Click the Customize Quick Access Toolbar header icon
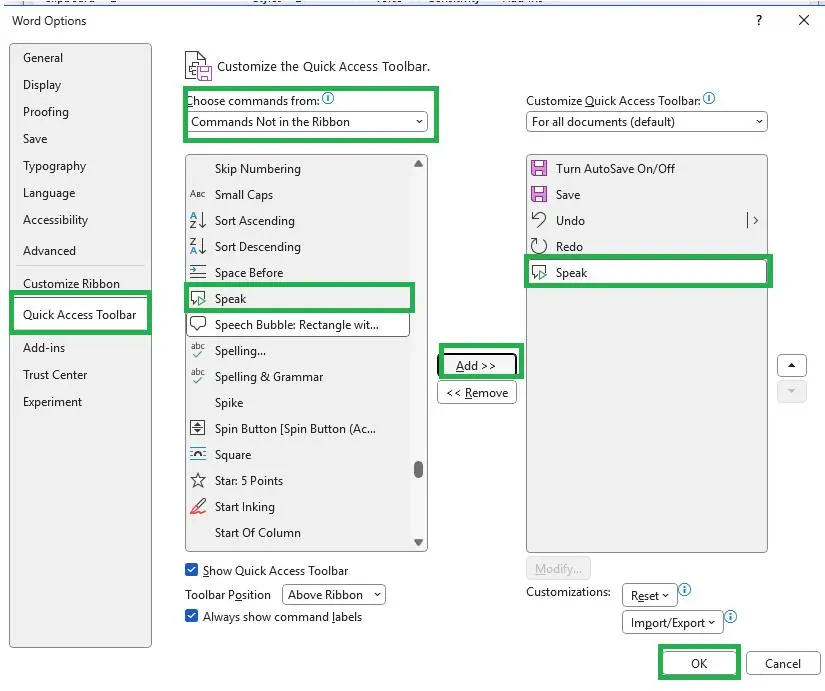This screenshot has width=825, height=691. coord(198,66)
